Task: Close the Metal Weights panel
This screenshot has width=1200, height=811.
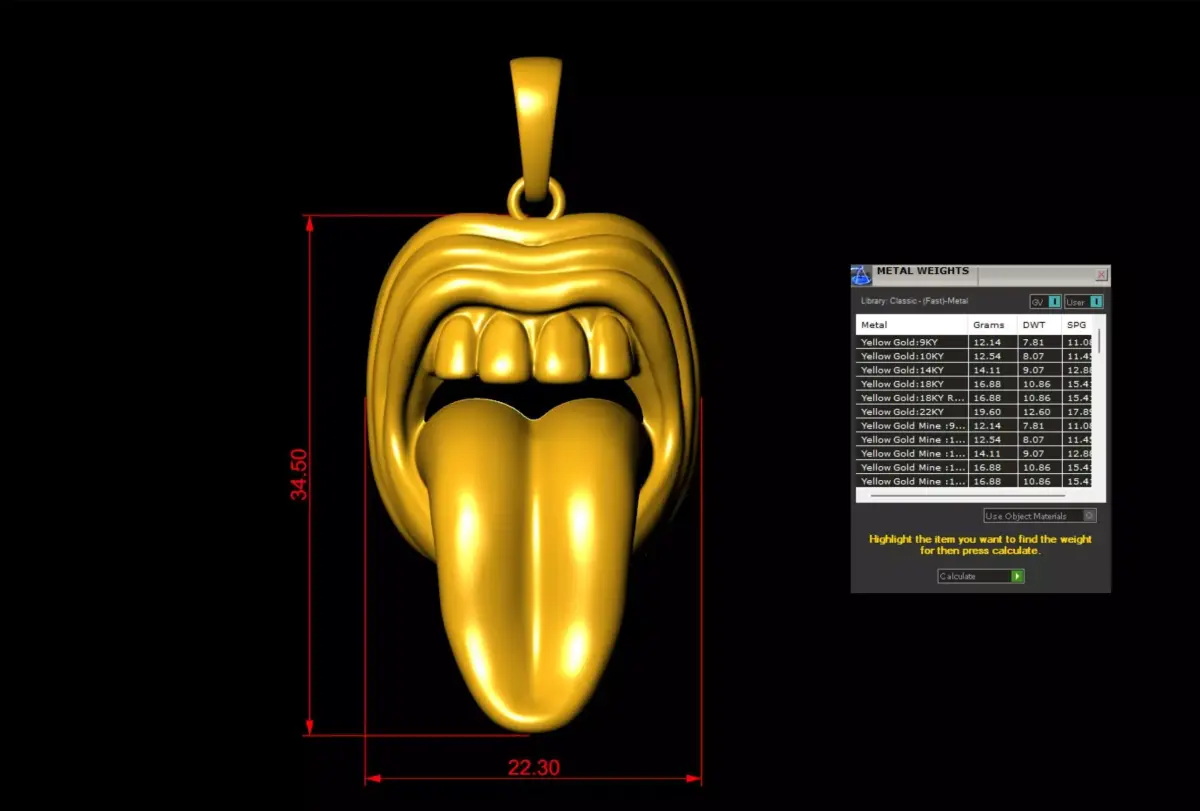Action: point(1102,274)
